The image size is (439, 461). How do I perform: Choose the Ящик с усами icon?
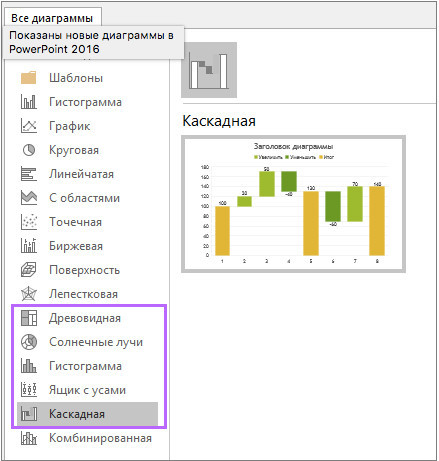pos(29,390)
